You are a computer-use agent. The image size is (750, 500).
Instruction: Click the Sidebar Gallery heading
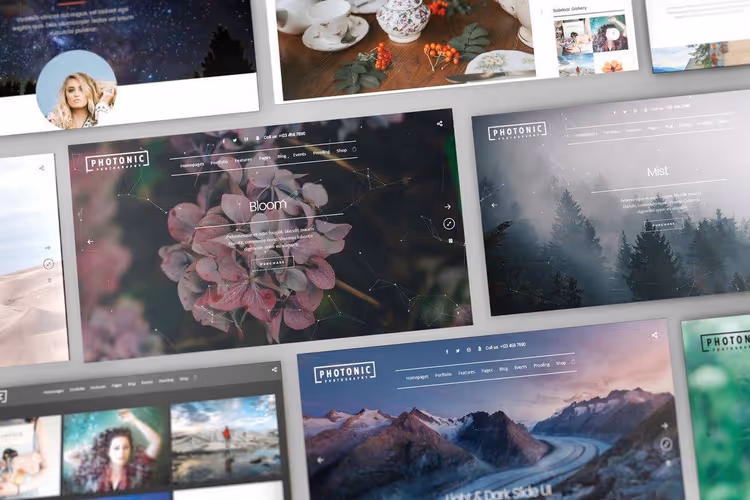pyautogui.click(x=570, y=9)
